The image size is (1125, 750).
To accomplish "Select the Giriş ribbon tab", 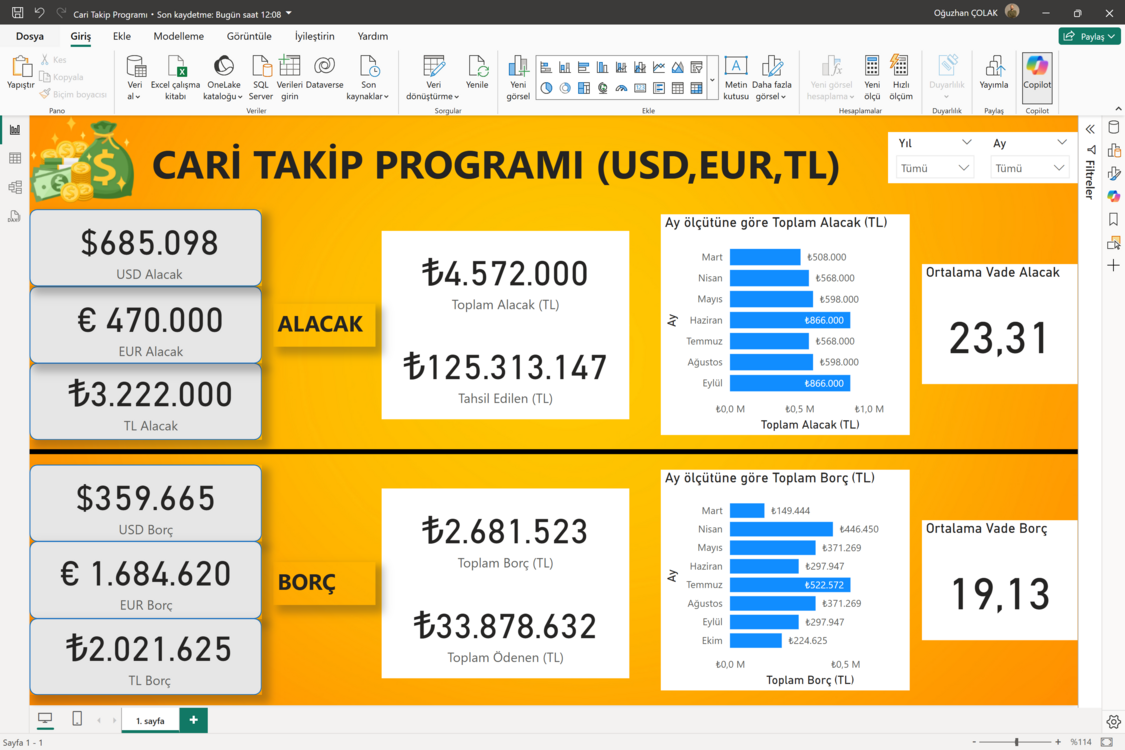I will 80,36.
